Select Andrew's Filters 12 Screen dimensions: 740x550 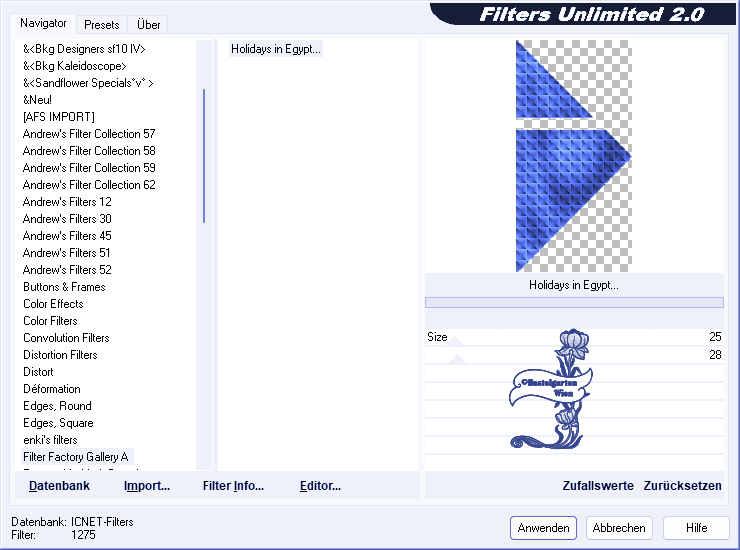pyautogui.click(x=67, y=202)
